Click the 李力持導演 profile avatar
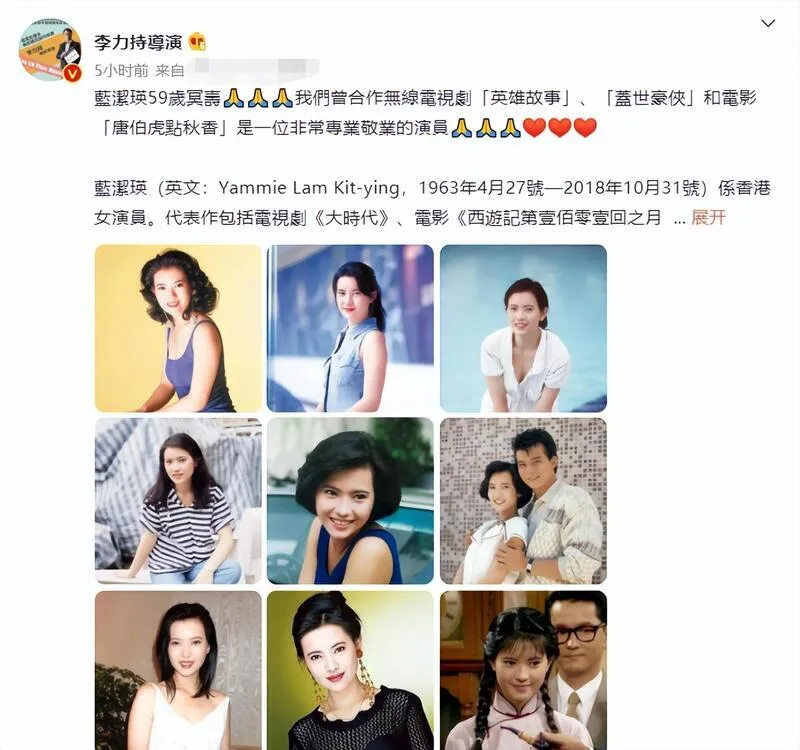800x750 pixels. (x=49, y=50)
